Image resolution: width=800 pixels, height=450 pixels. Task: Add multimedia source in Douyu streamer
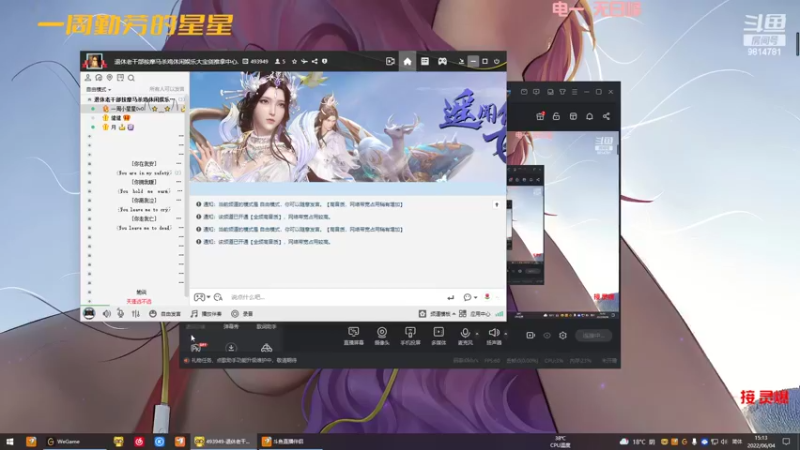tap(439, 336)
